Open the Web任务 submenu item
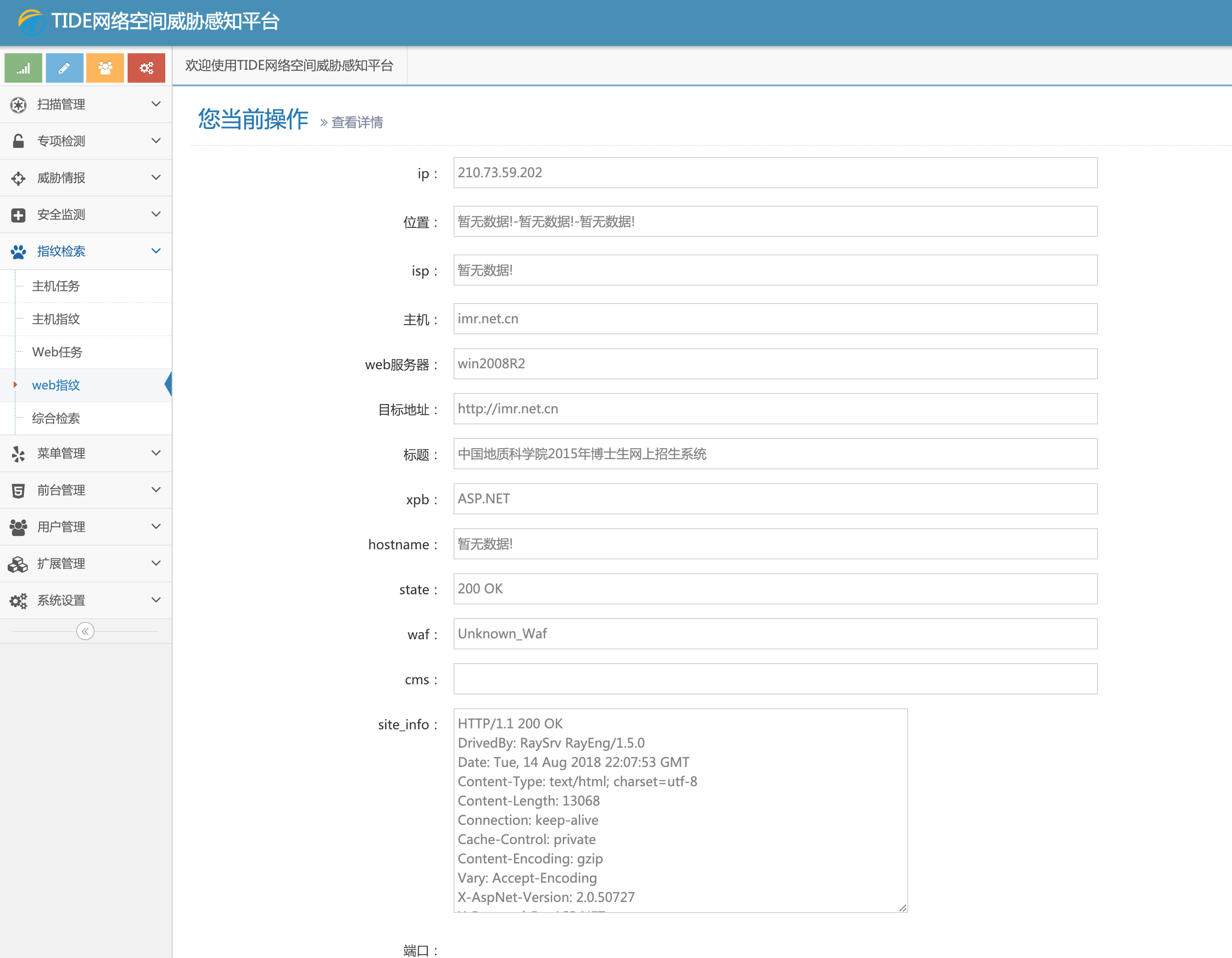 [x=57, y=352]
